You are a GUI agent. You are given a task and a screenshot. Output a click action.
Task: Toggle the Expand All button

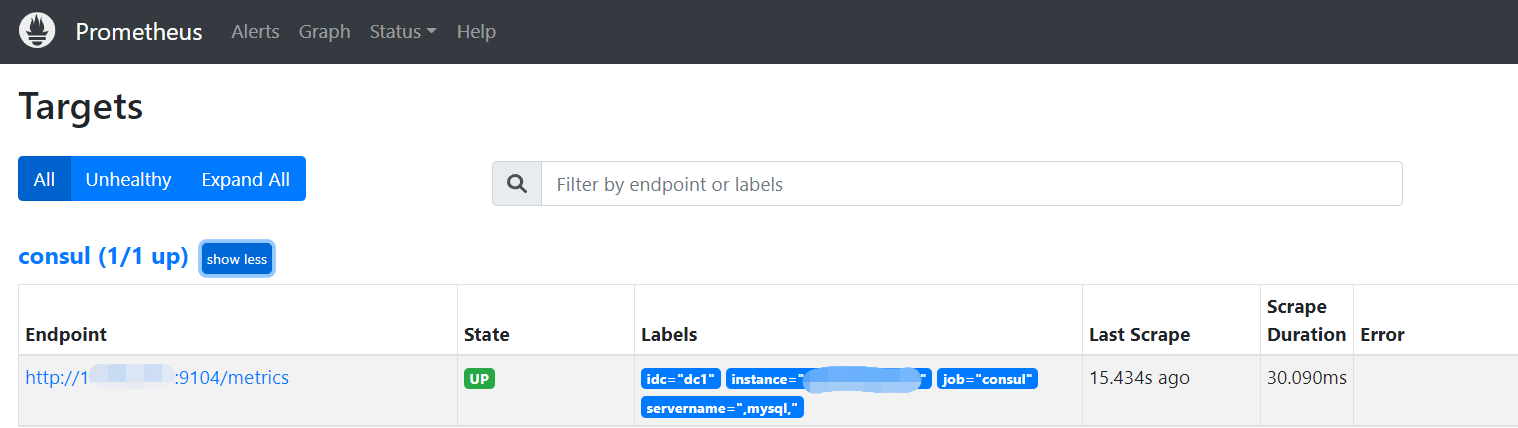pyautogui.click(x=246, y=179)
